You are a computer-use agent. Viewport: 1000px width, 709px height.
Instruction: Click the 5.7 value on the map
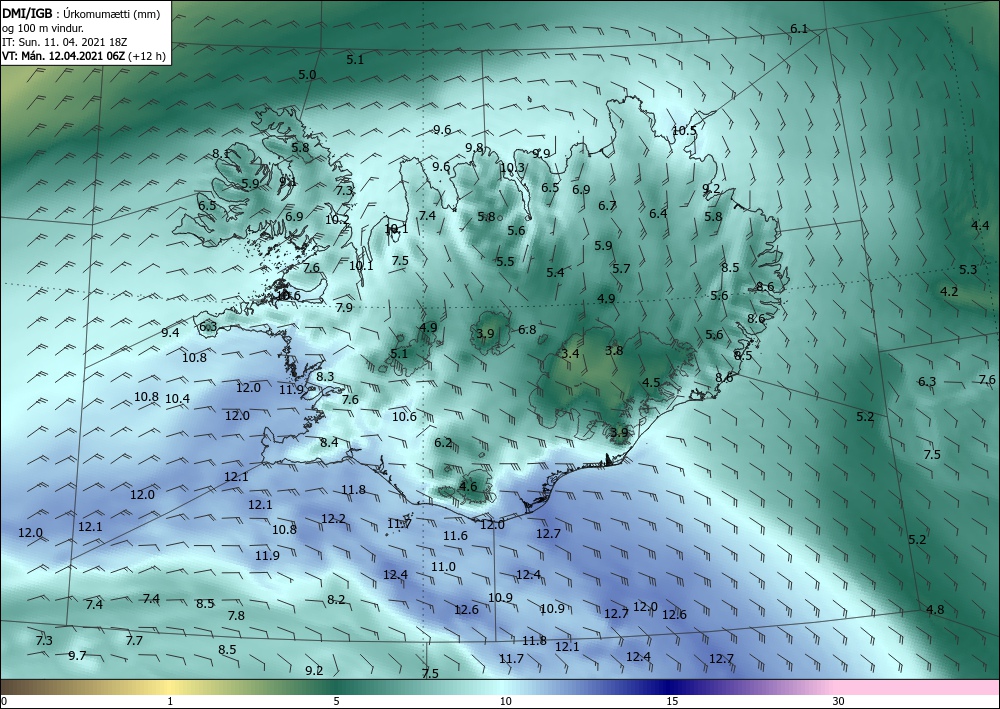tap(621, 269)
